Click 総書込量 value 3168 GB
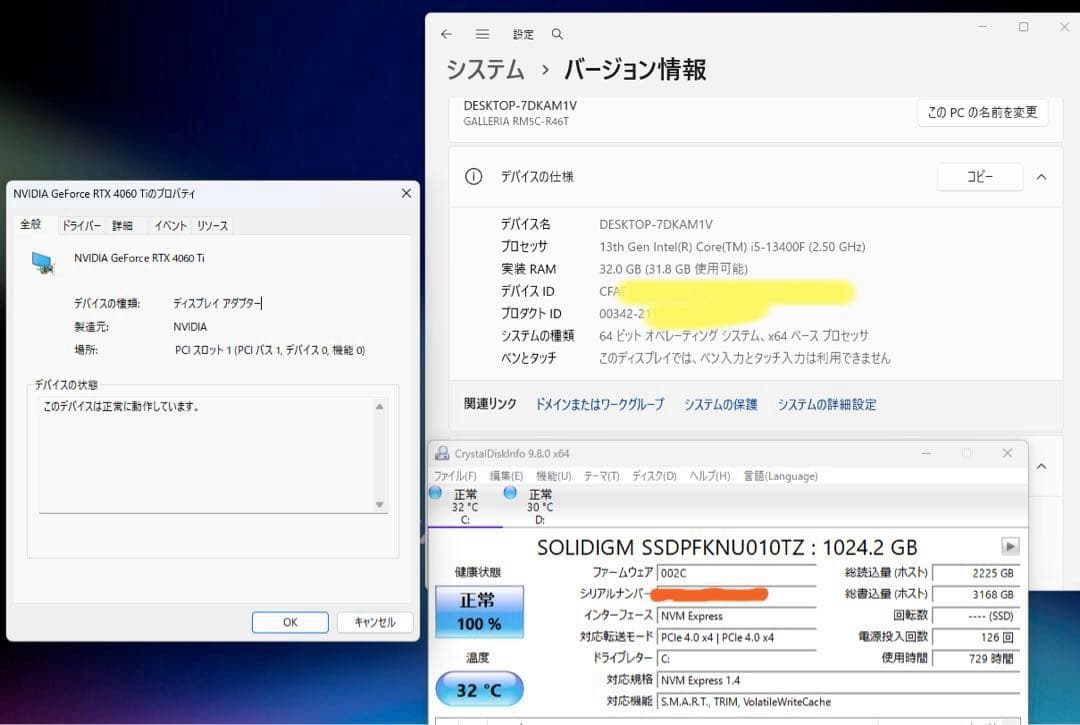This screenshot has width=1080, height=725. click(x=975, y=594)
